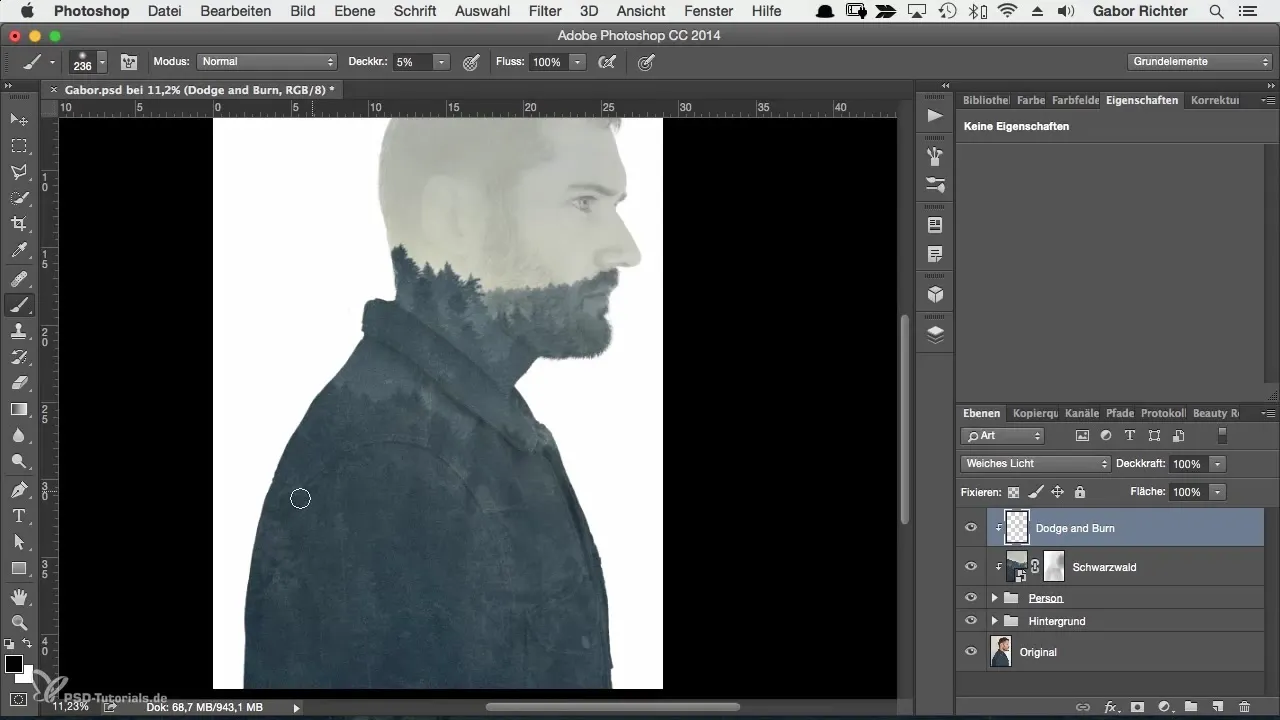
Task: Open the Weiches Licht blend mode dropdown
Action: (x=1035, y=464)
